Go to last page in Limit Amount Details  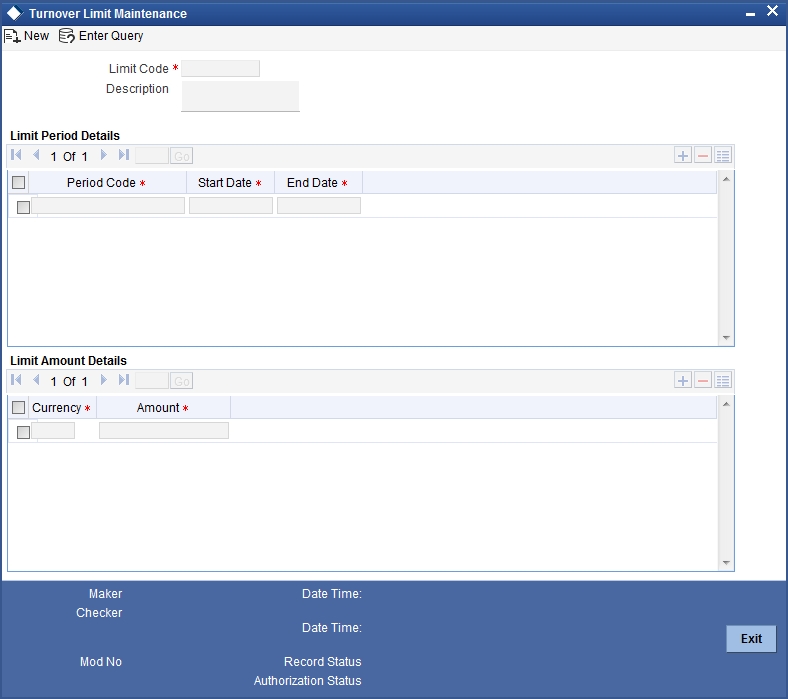[x=124, y=380]
